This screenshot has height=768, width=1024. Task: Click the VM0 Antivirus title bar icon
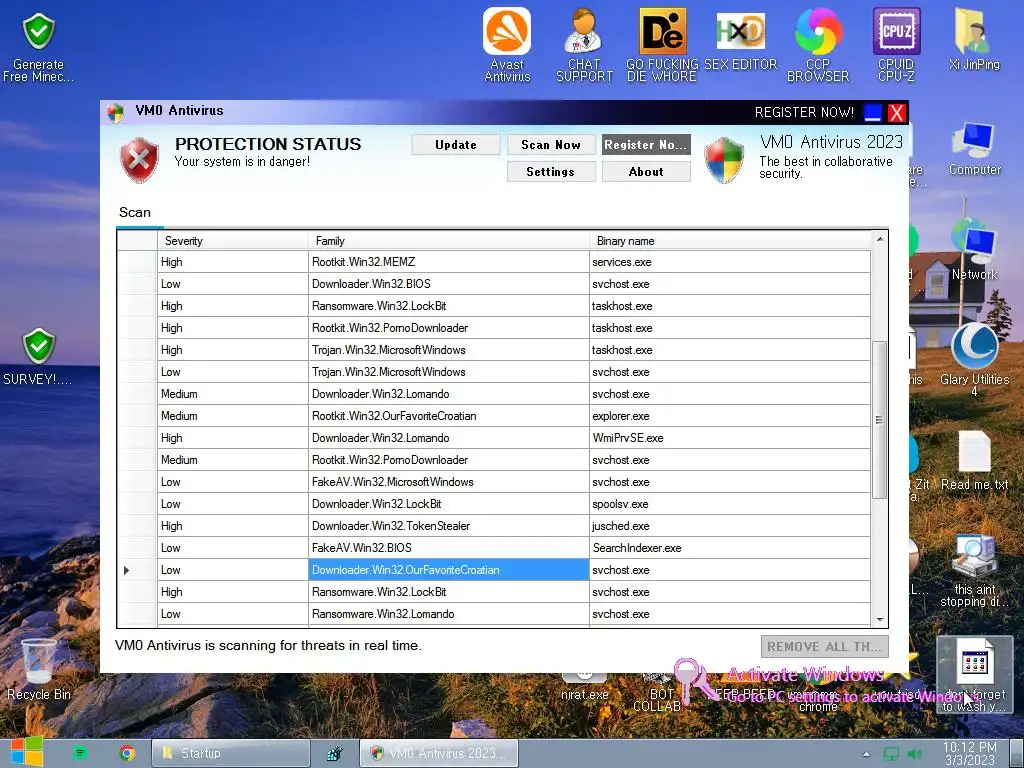116,112
